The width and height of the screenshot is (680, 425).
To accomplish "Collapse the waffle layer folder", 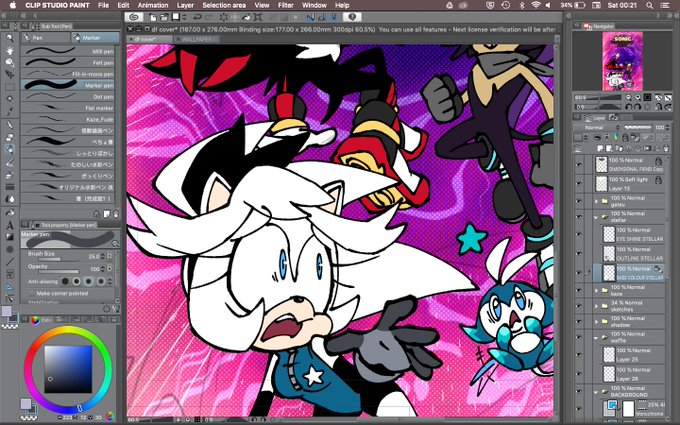I will [x=596, y=337].
